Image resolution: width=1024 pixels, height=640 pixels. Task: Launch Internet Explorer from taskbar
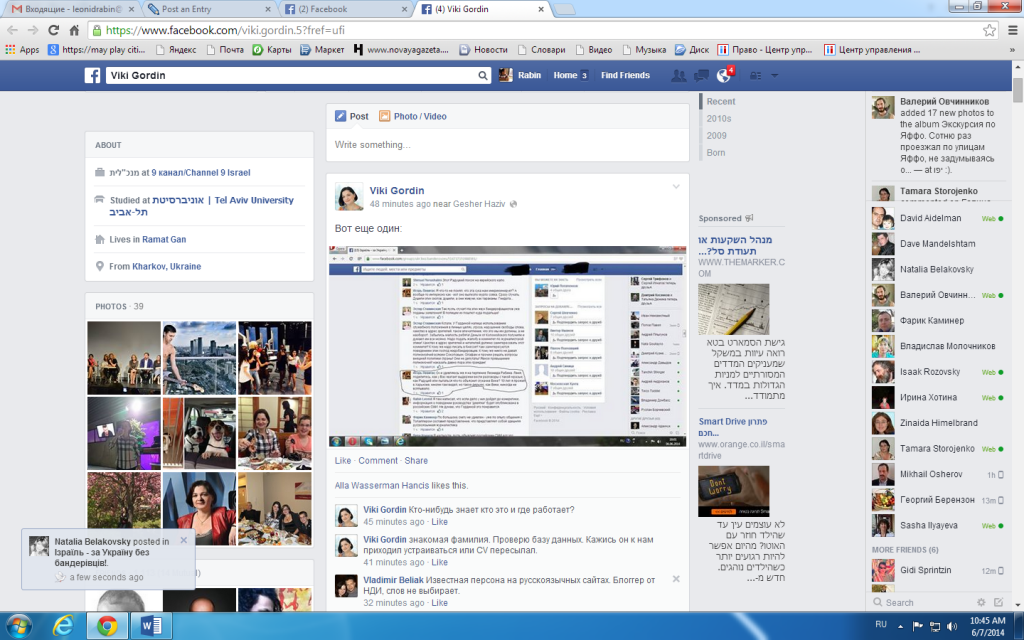63,626
